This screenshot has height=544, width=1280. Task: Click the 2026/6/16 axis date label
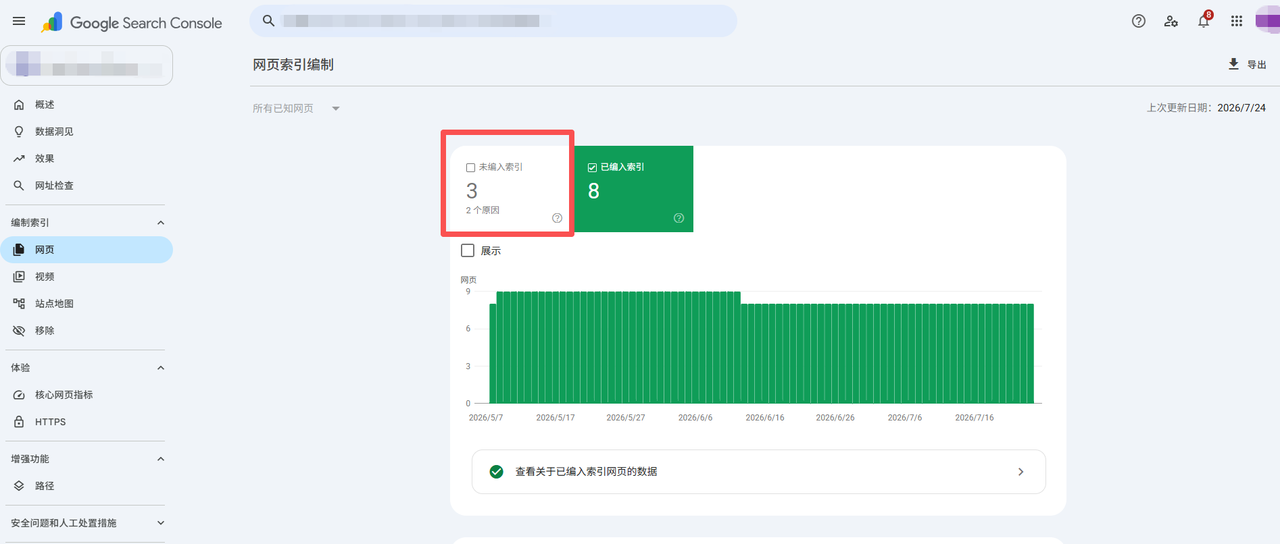click(x=765, y=418)
